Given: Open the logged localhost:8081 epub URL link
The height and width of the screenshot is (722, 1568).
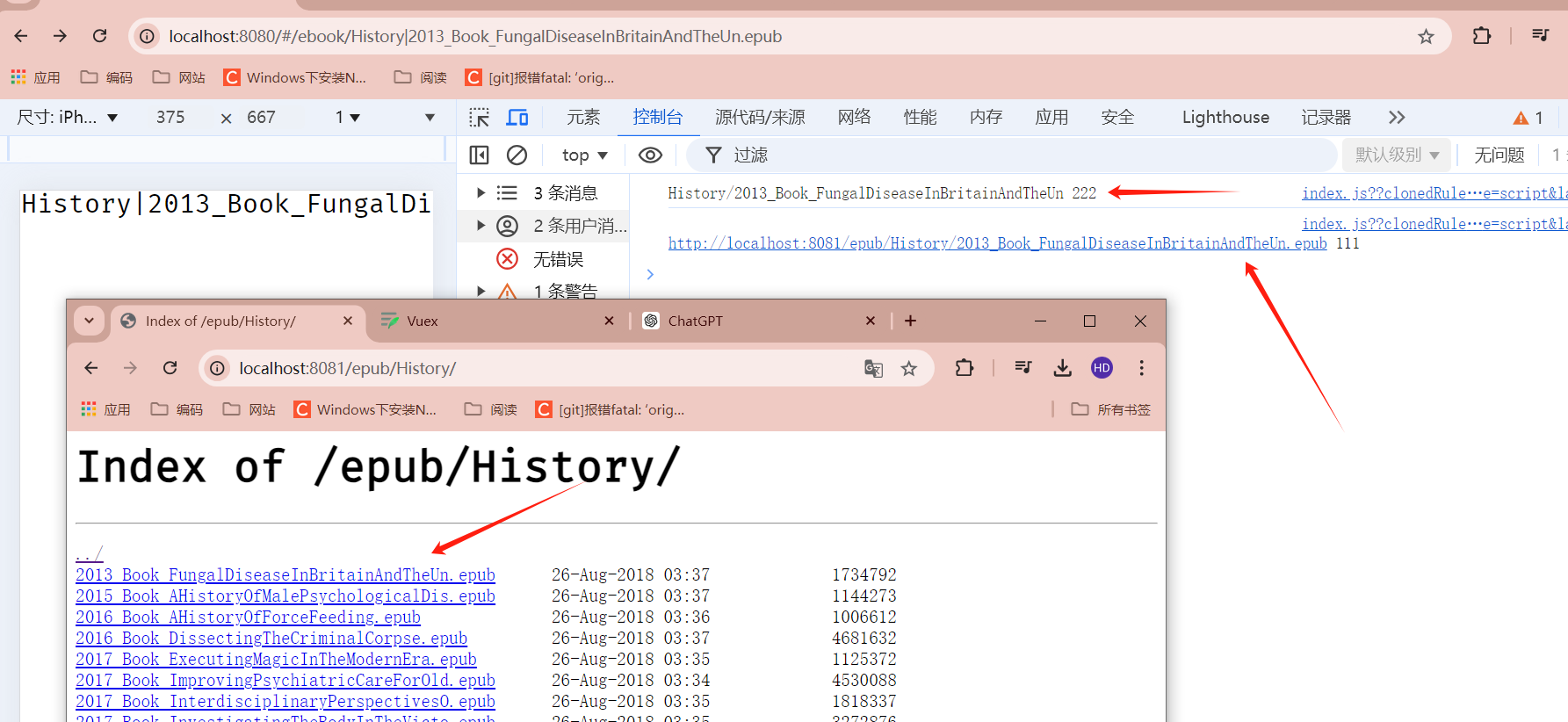Looking at the screenshot, I should click(x=997, y=243).
